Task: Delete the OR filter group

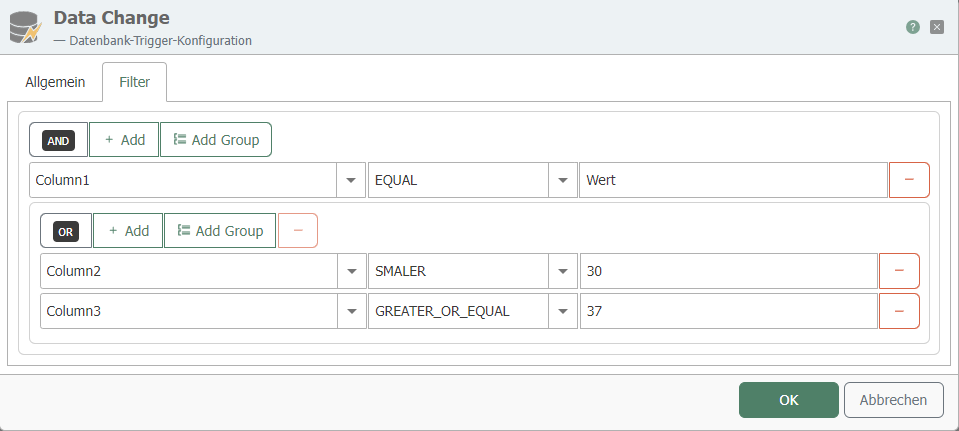Action: [x=298, y=231]
